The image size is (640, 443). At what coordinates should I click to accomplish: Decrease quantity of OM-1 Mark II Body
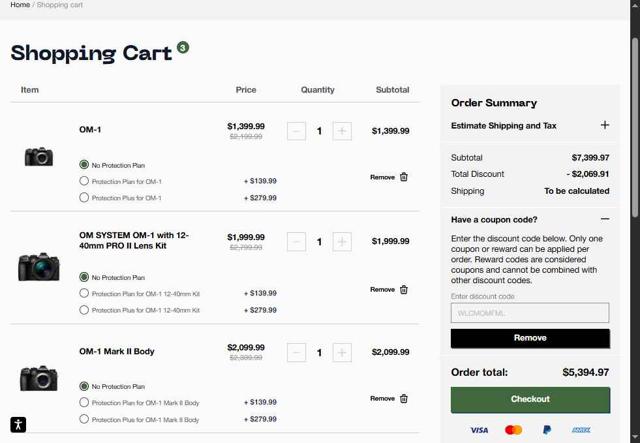pos(296,352)
